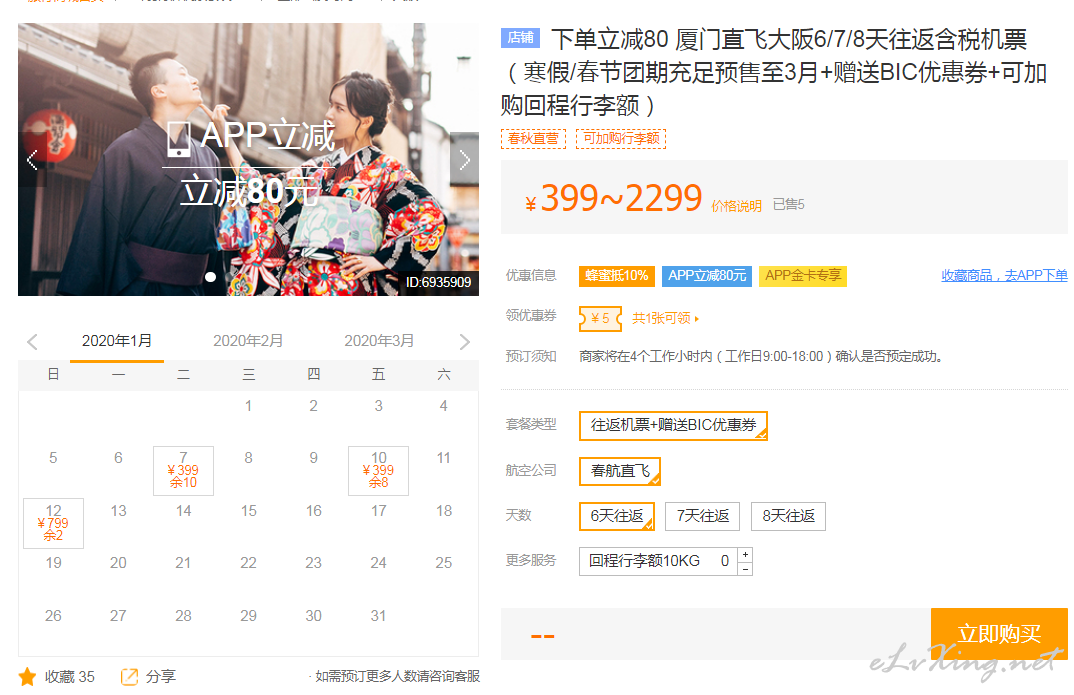Click date 20 in calendar
1074x695 pixels.
(118, 563)
